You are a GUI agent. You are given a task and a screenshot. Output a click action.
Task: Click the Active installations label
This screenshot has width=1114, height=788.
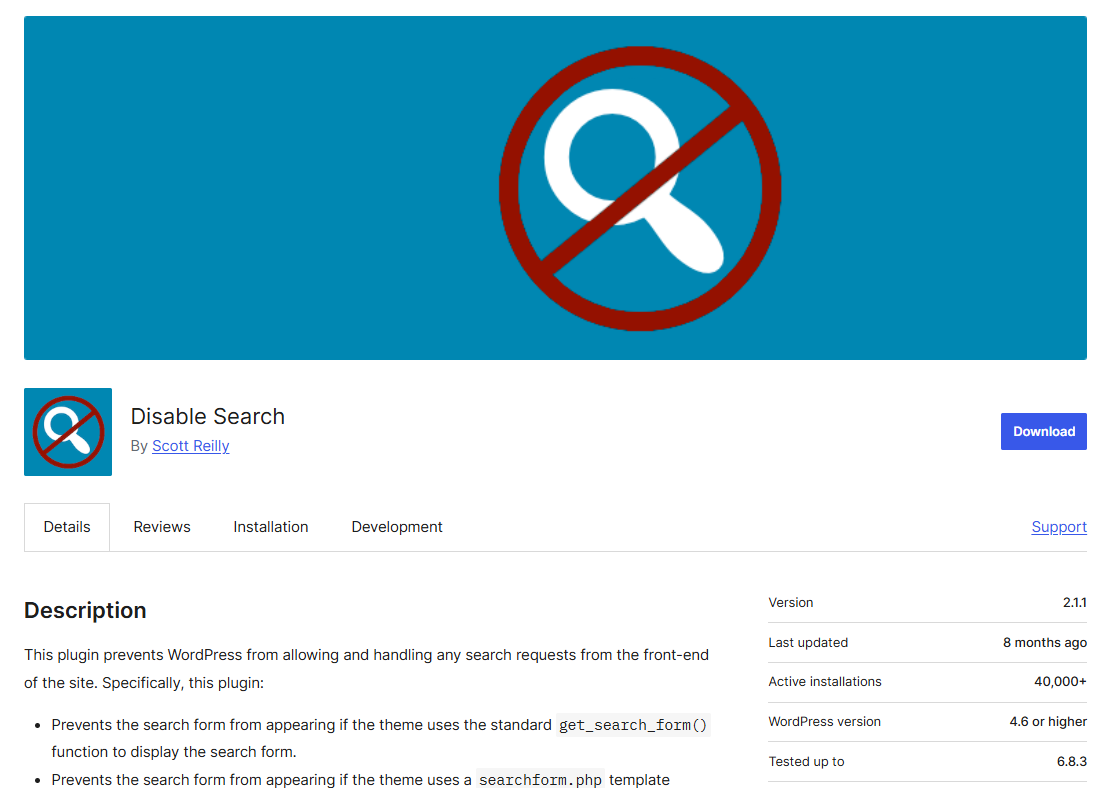click(825, 681)
